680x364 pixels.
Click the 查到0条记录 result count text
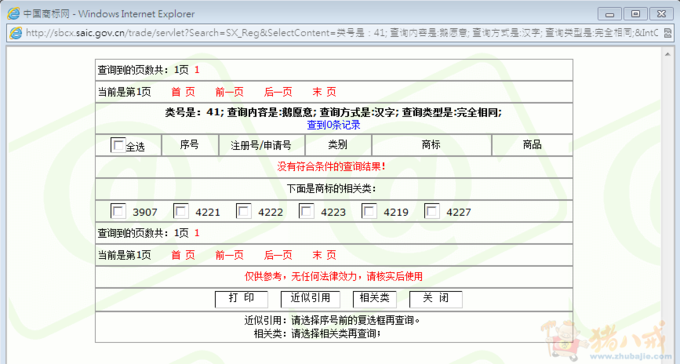pyautogui.click(x=333, y=125)
